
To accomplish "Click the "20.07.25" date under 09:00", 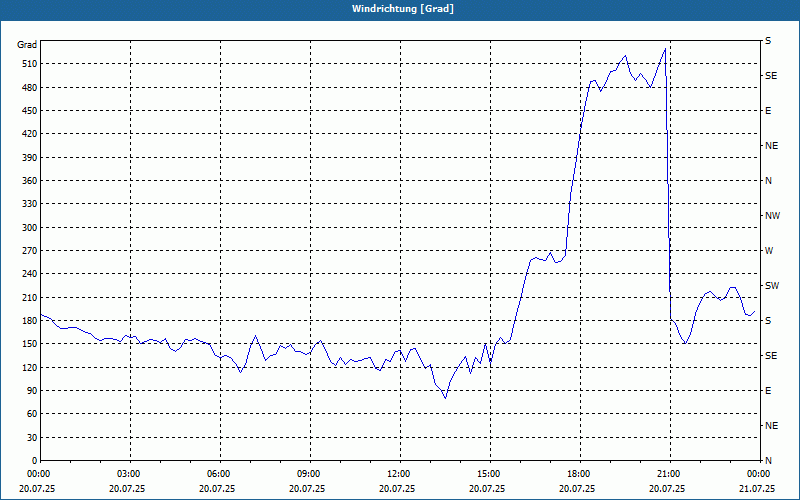I will tap(307, 489).
